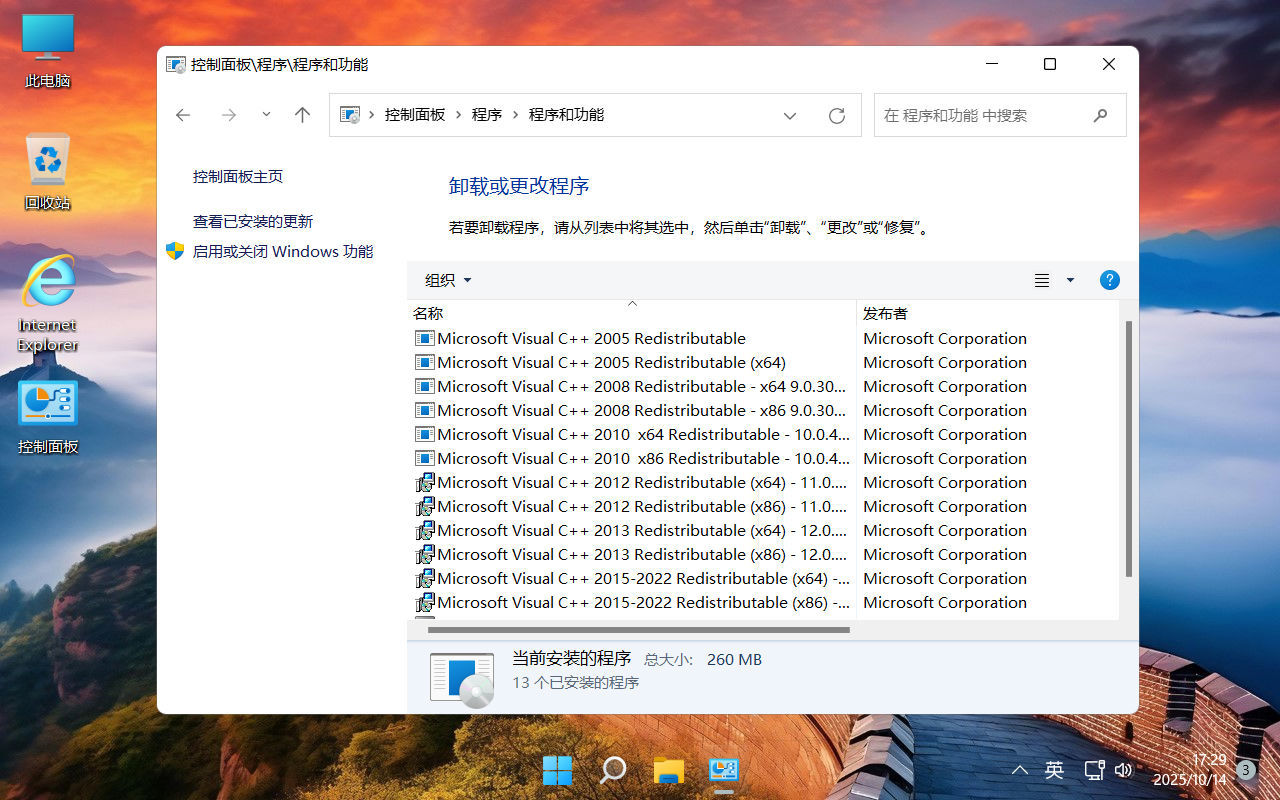Open the address bar history dropdown
The height and width of the screenshot is (800, 1280).
point(790,115)
